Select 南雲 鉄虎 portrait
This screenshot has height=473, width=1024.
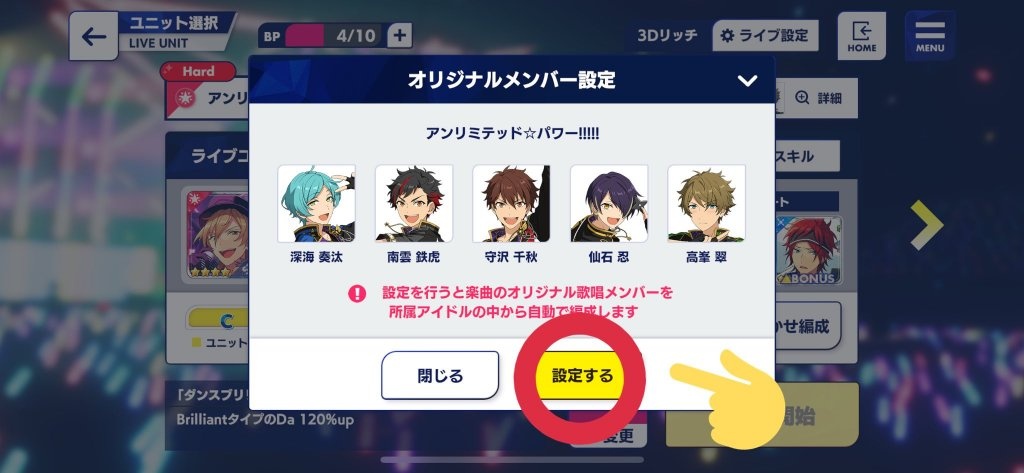click(413, 204)
